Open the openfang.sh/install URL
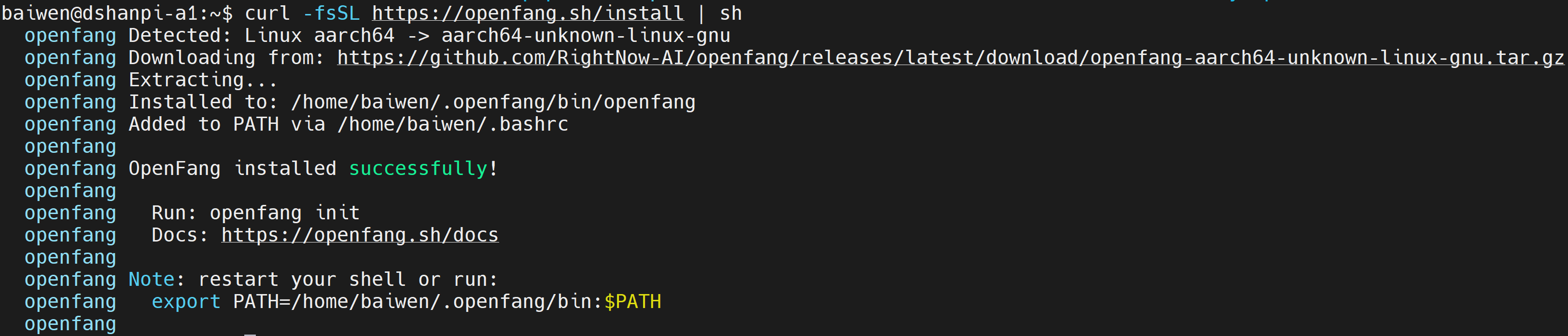The width and height of the screenshot is (1568, 336). [x=528, y=13]
